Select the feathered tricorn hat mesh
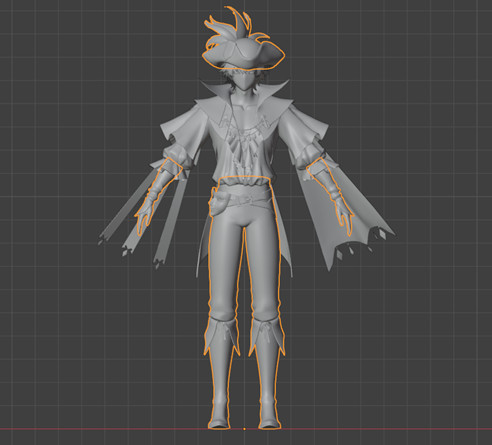Viewport: 492px width, 445px height. coord(243,53)
